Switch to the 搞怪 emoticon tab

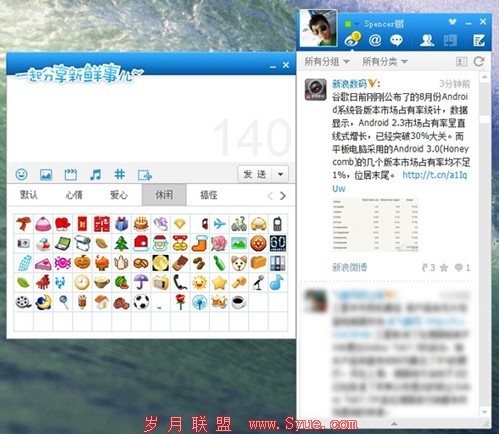coord(209,195)
